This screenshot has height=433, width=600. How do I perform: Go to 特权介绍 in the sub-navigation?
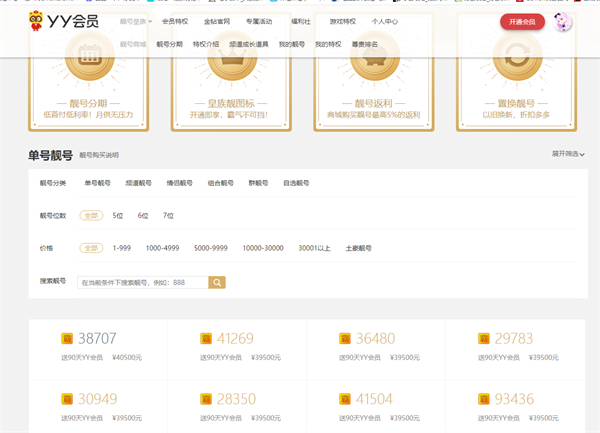point(206,44)
